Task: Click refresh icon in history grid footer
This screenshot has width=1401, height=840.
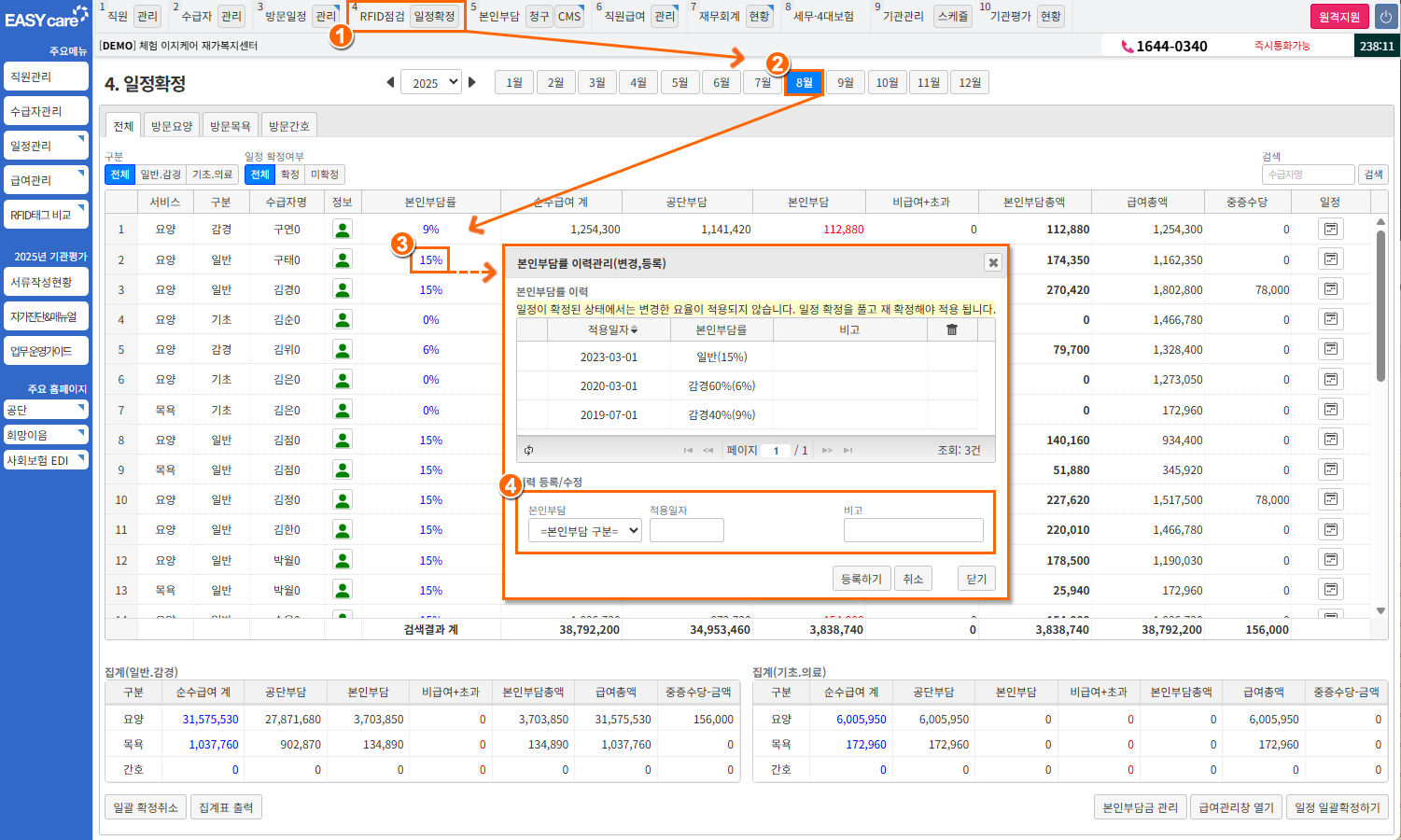Action: coord(528,450)
